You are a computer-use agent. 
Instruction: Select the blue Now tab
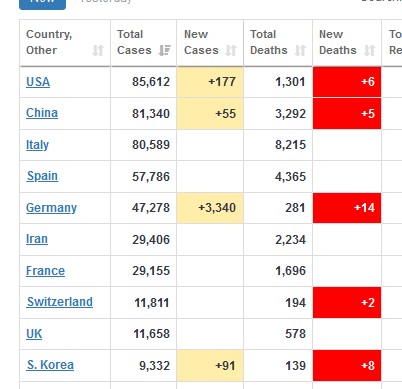pyautogui.click(x=42, y=3)
